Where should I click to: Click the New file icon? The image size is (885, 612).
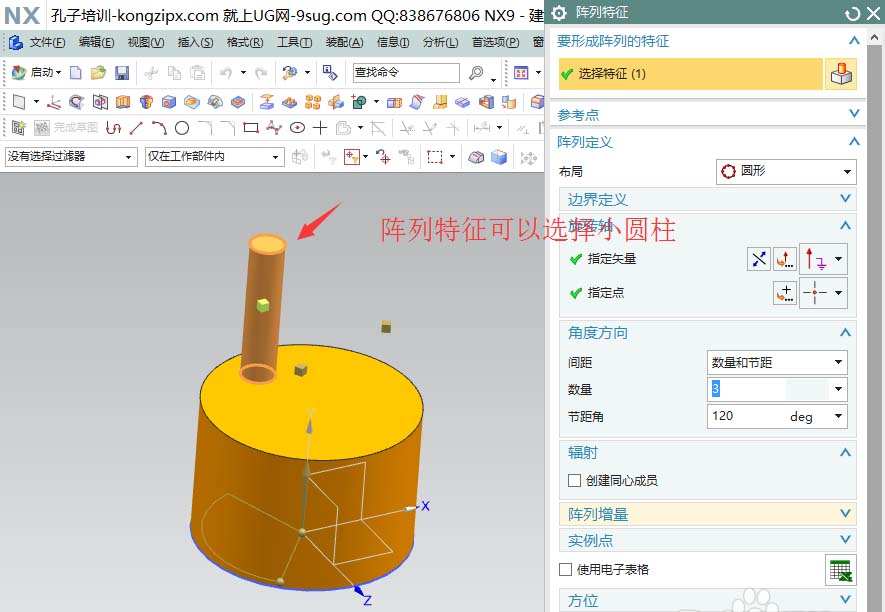[x=76, y=72]
